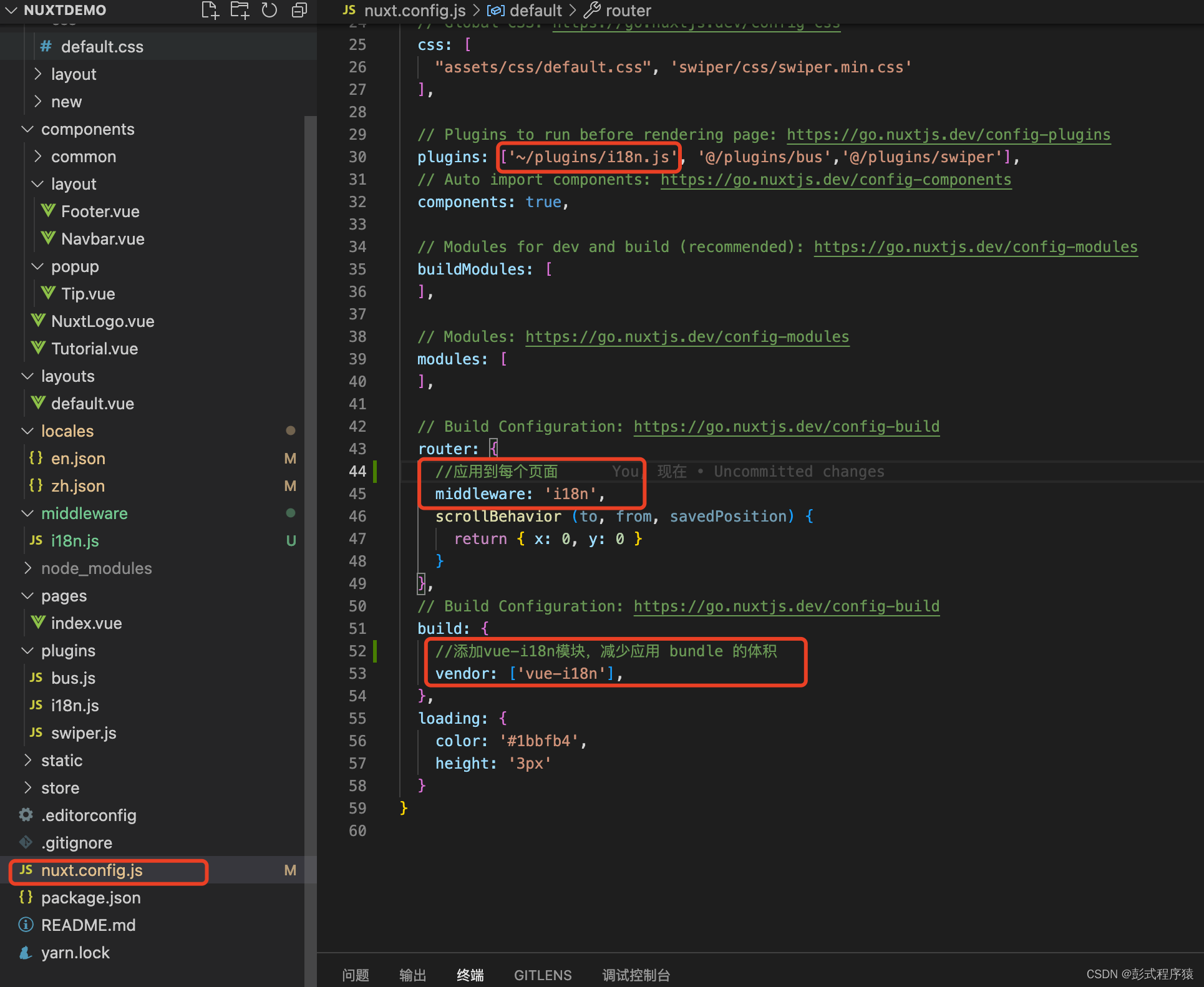Open the Footer.vue file

(x=100, y=211)
